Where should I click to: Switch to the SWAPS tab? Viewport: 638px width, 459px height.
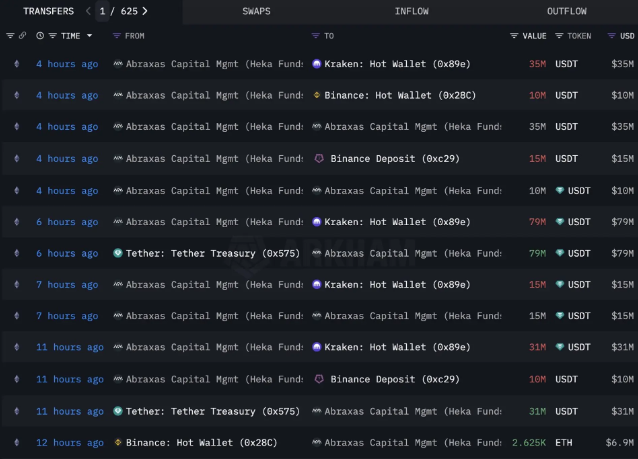pos(256,11)
